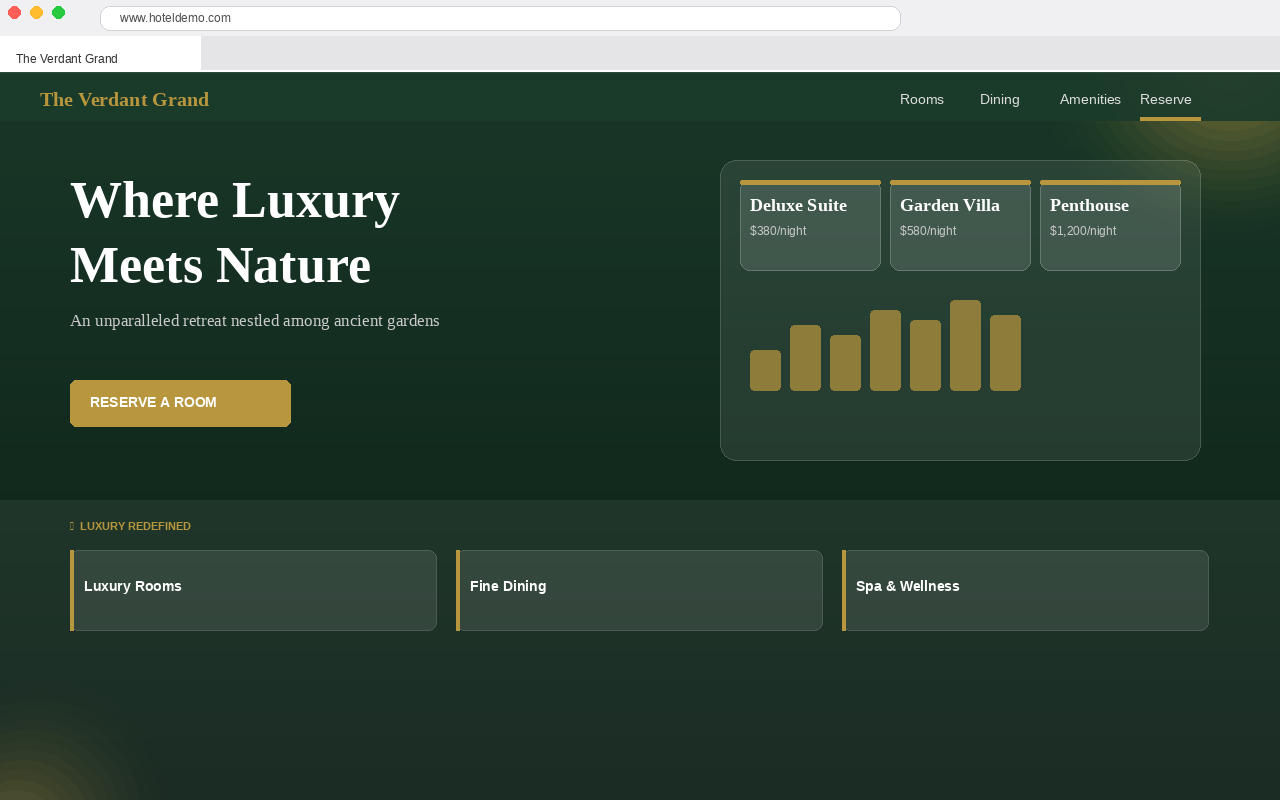
Task: Open the Fine Dining feature card
Action: point(639,590)
